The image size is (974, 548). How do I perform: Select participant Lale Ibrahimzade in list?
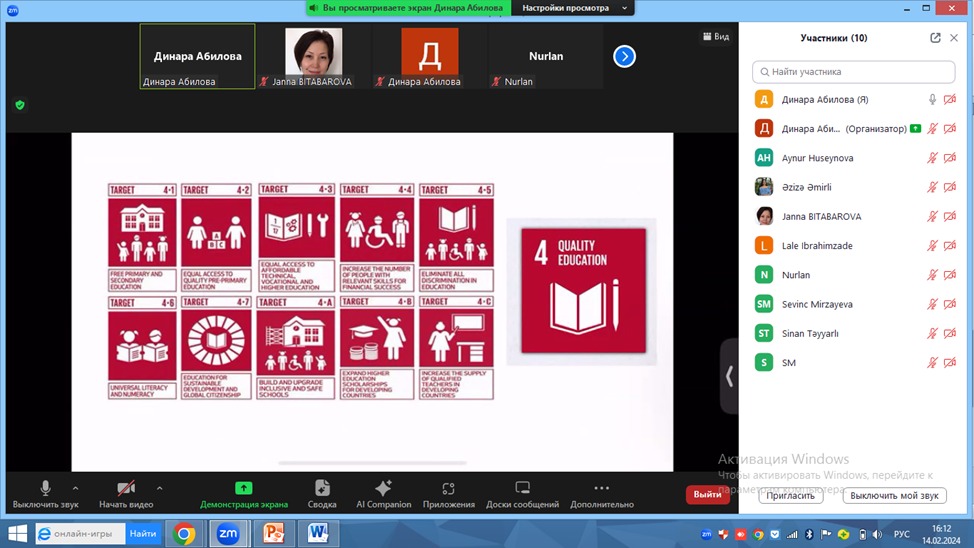855,245
